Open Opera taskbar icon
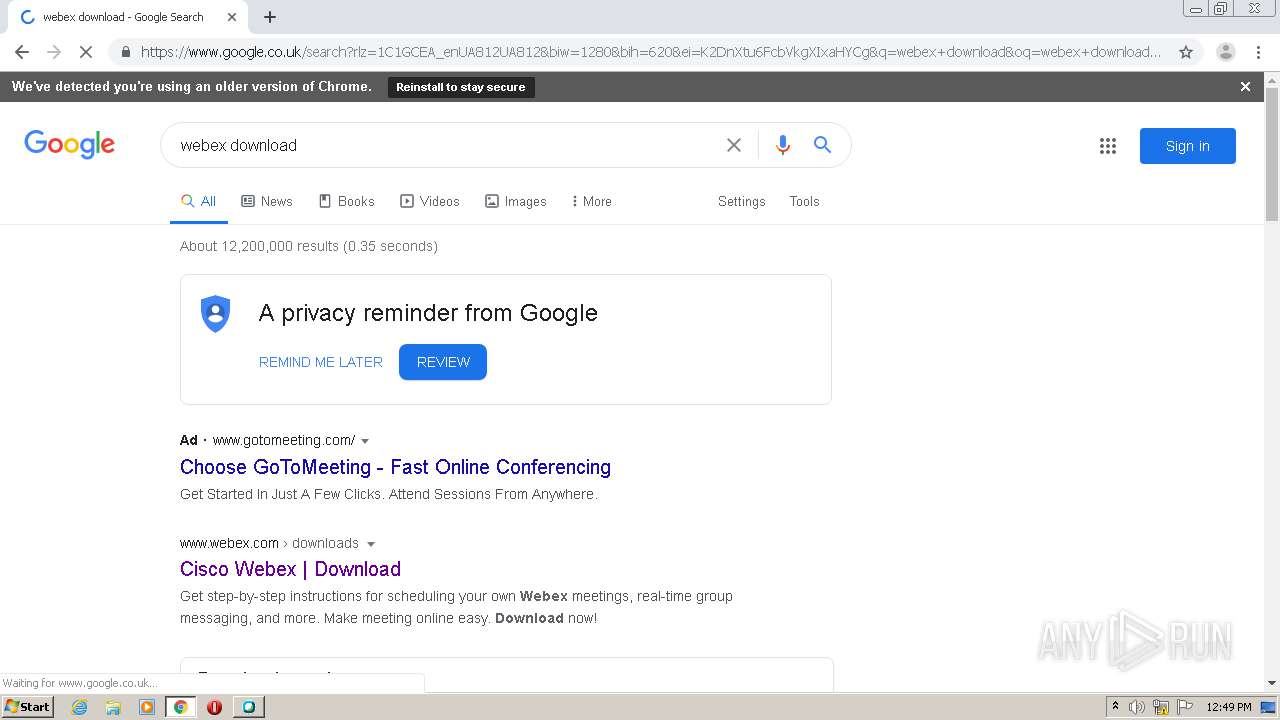Image resolution: width=1280 pixels, height=720 pixels. pos(214,707)
